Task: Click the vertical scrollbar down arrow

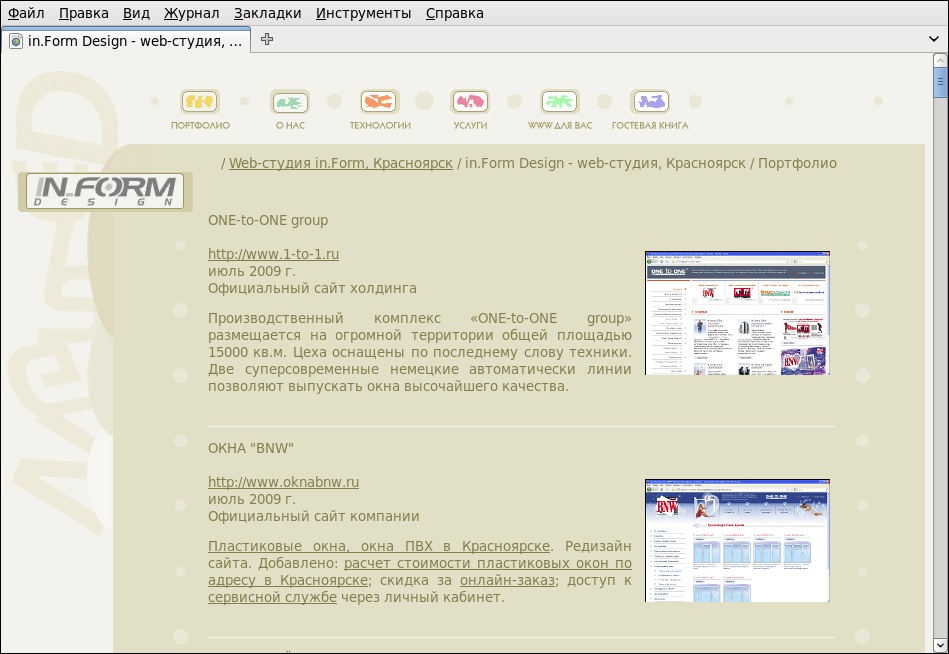Action: click(940, 645)
